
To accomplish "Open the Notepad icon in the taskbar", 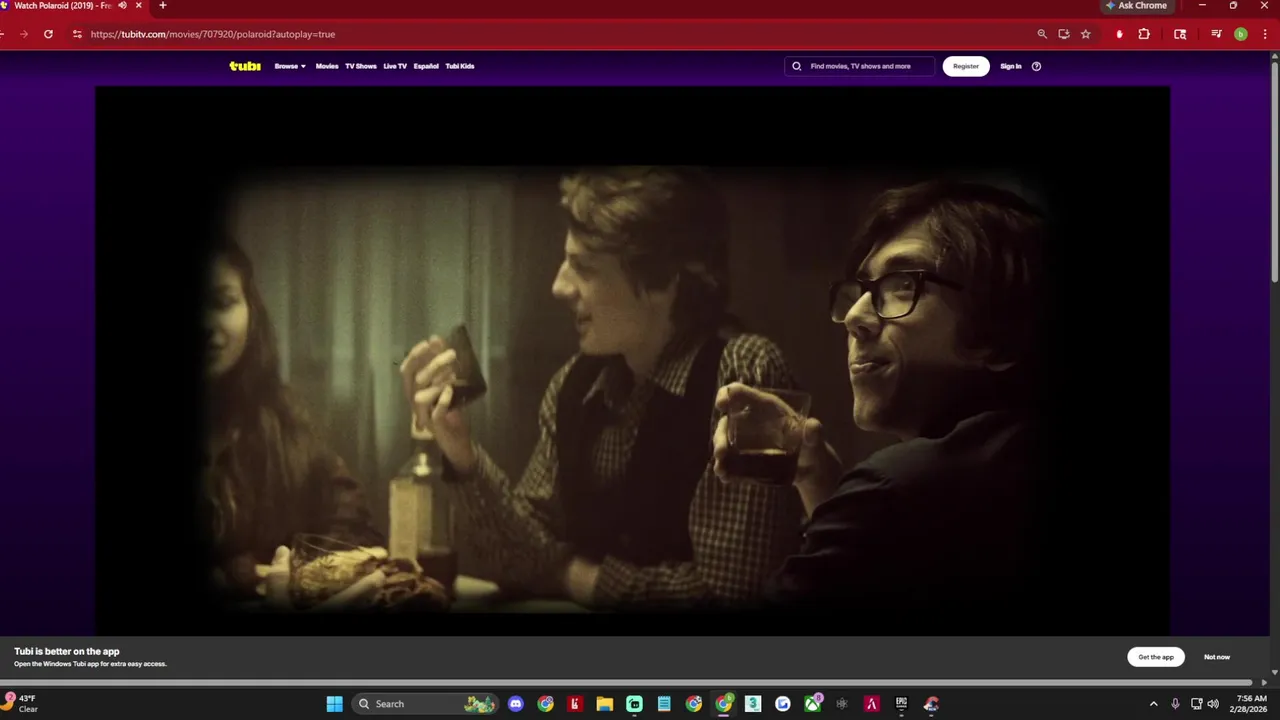I will pos(664,704).
